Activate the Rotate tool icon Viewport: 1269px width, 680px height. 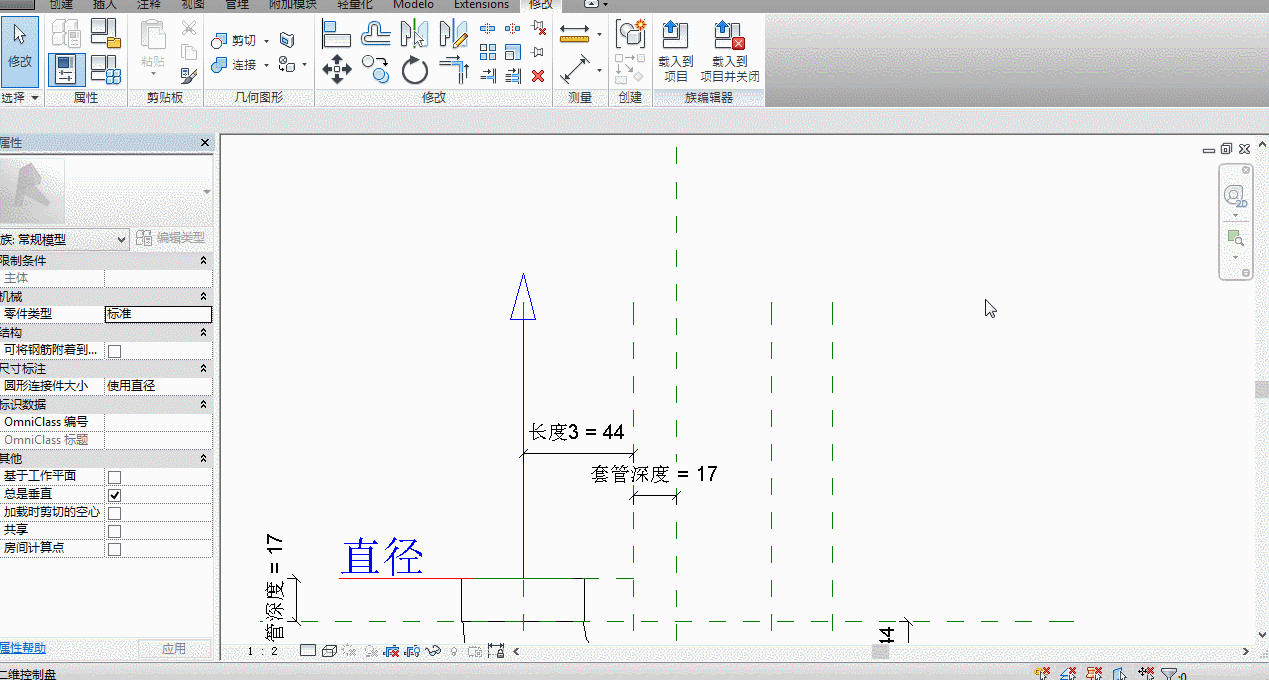(415, 69)
